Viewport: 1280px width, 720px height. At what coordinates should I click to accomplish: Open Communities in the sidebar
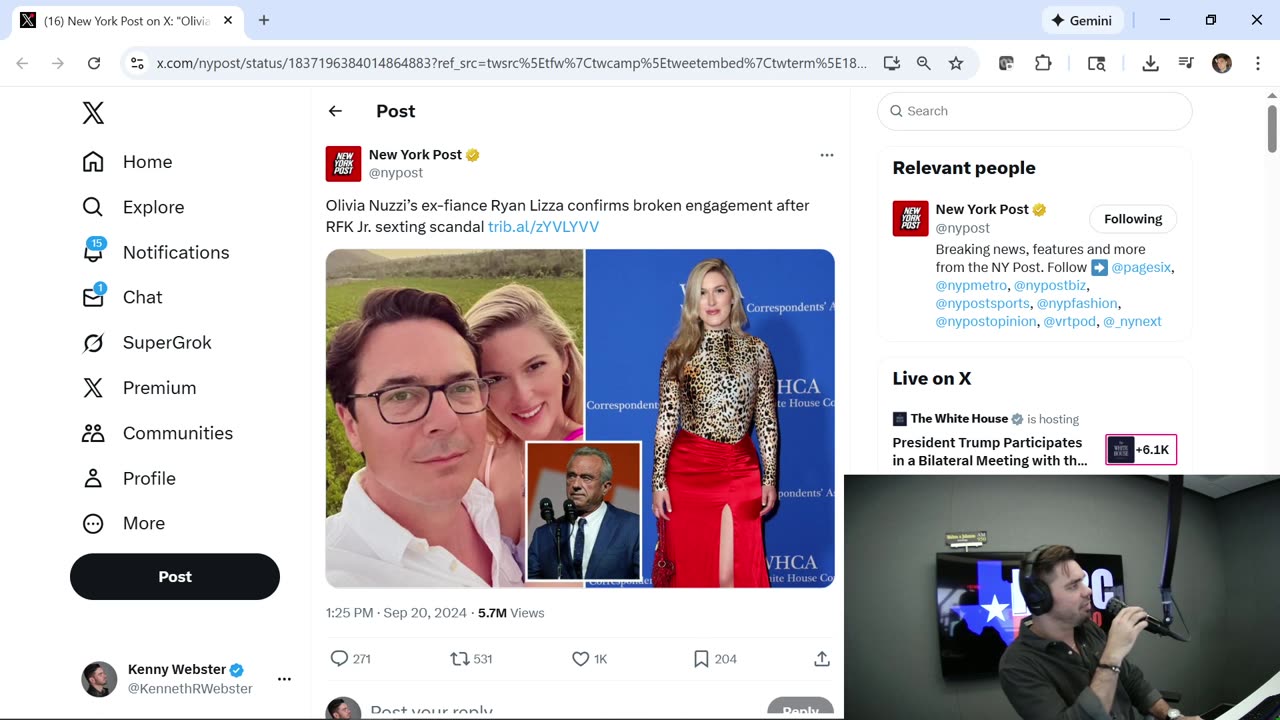(x=157, y=433)
